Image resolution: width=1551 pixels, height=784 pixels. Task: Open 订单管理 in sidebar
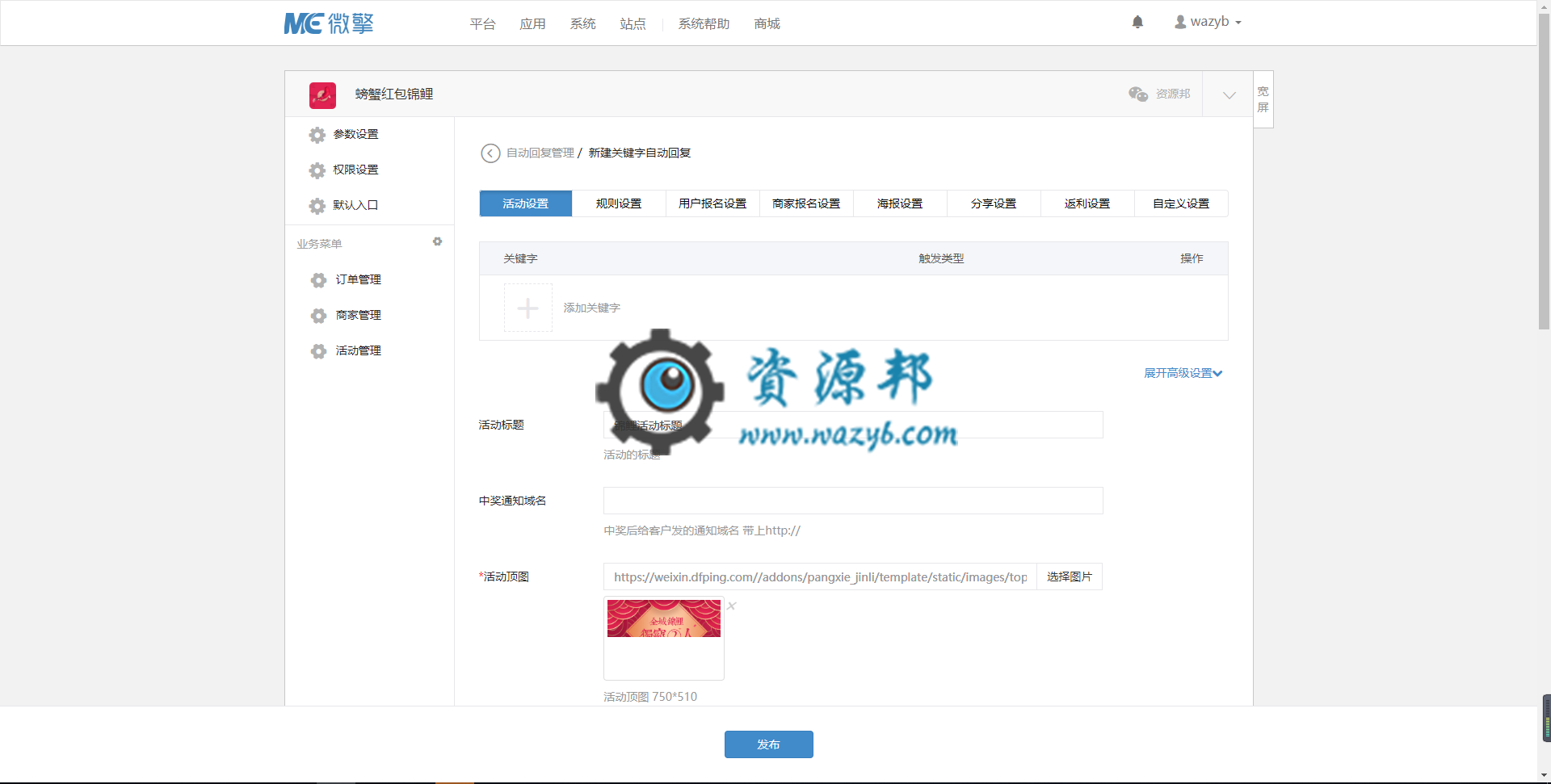[358, 280]
